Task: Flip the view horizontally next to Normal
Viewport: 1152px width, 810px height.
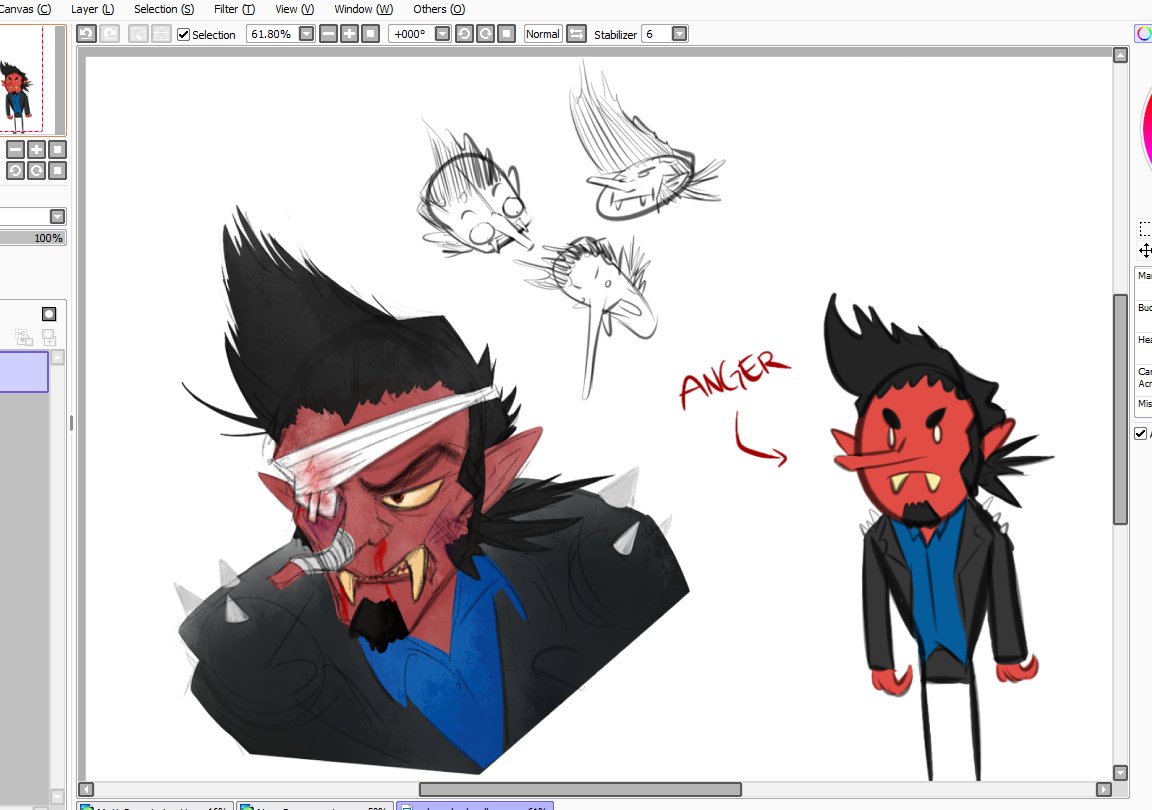Action: 576,34
